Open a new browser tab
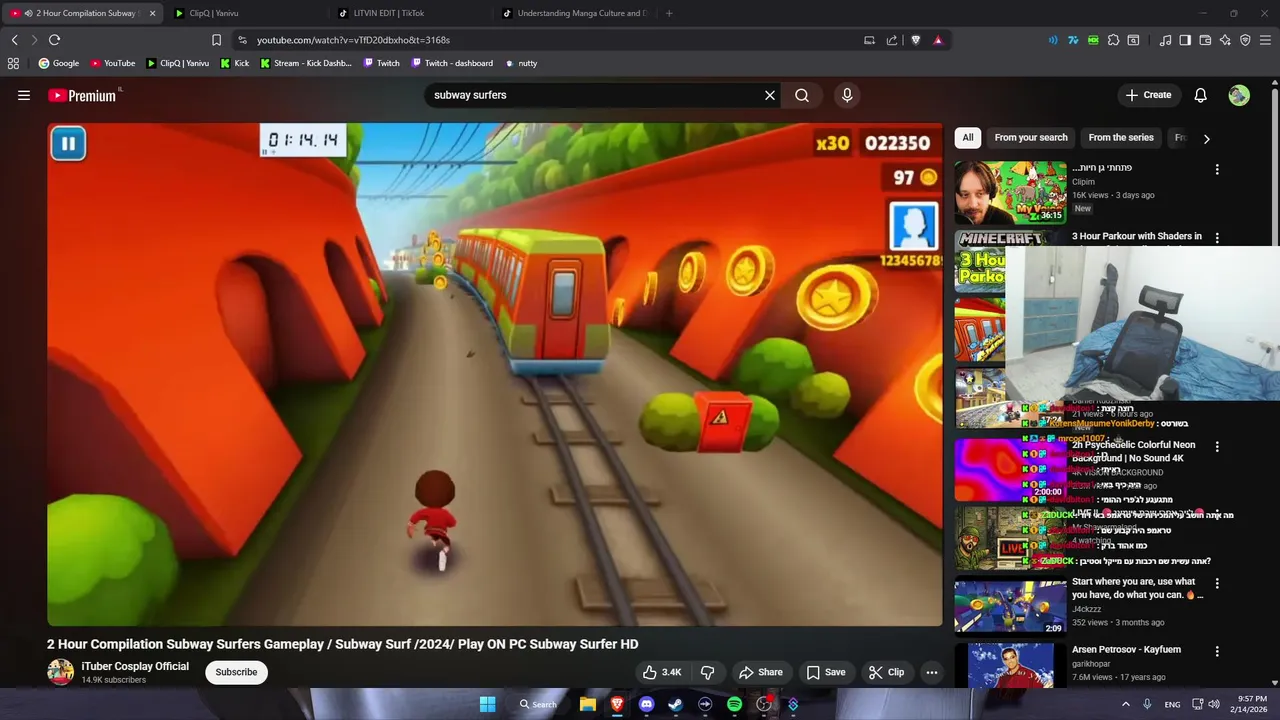1280x720 pixels. click(669, 13)
